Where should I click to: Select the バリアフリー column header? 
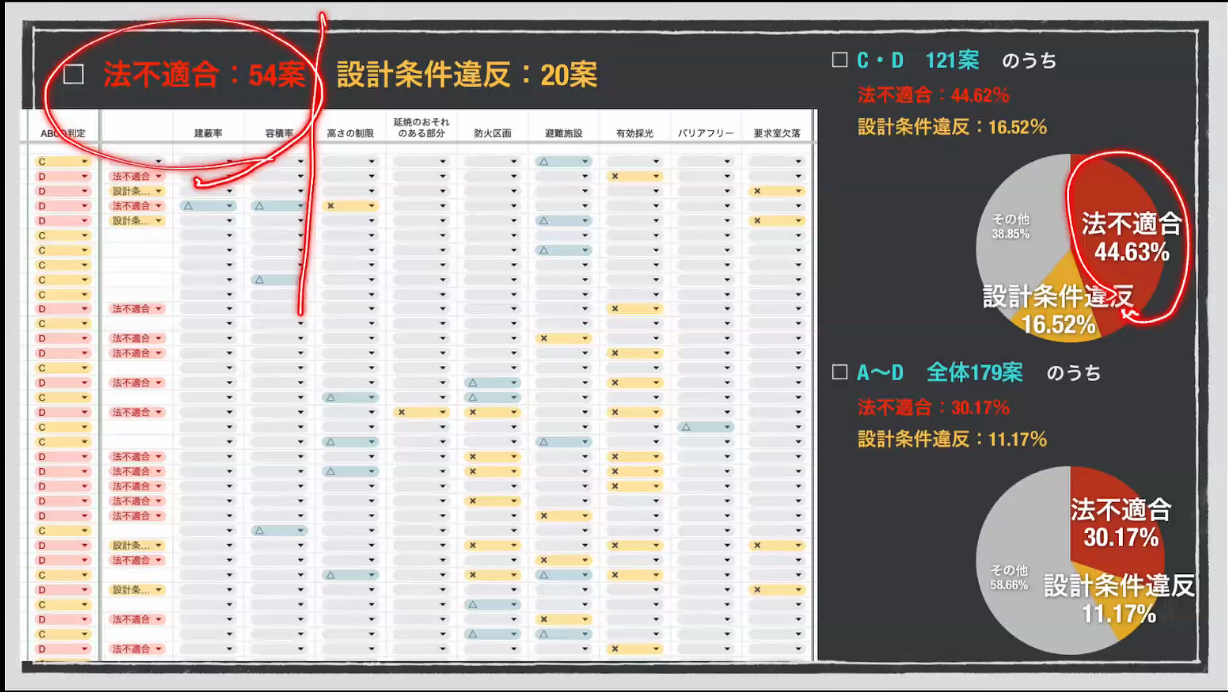click(x=706, y=132)
